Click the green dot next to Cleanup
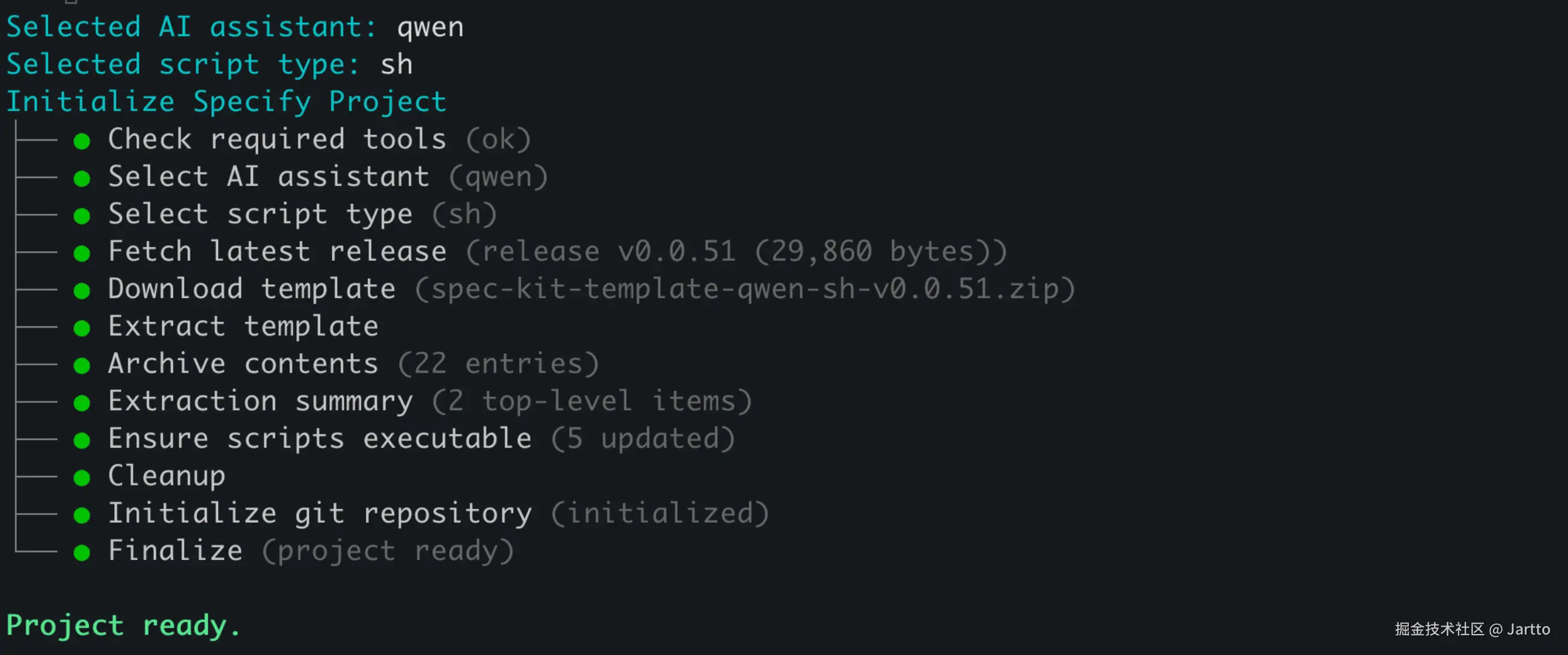Viewport: 1568px width, 655px height. coord(82,478)
